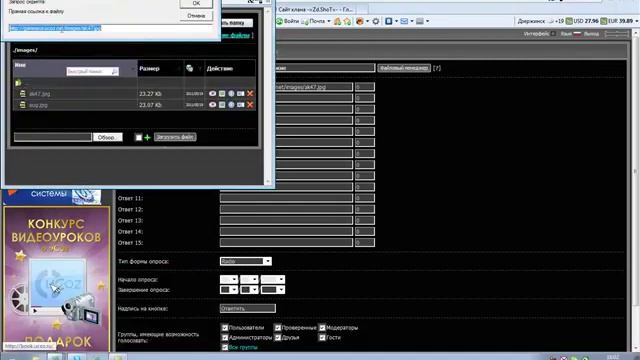Click the globe link icon for second file
640x360 pixels.
(231, 104)
